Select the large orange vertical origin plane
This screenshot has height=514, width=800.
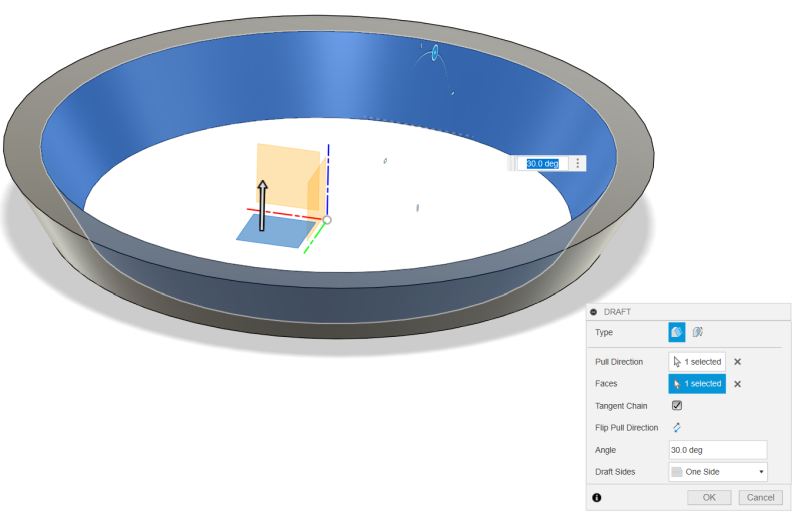[x=288, y=177]
